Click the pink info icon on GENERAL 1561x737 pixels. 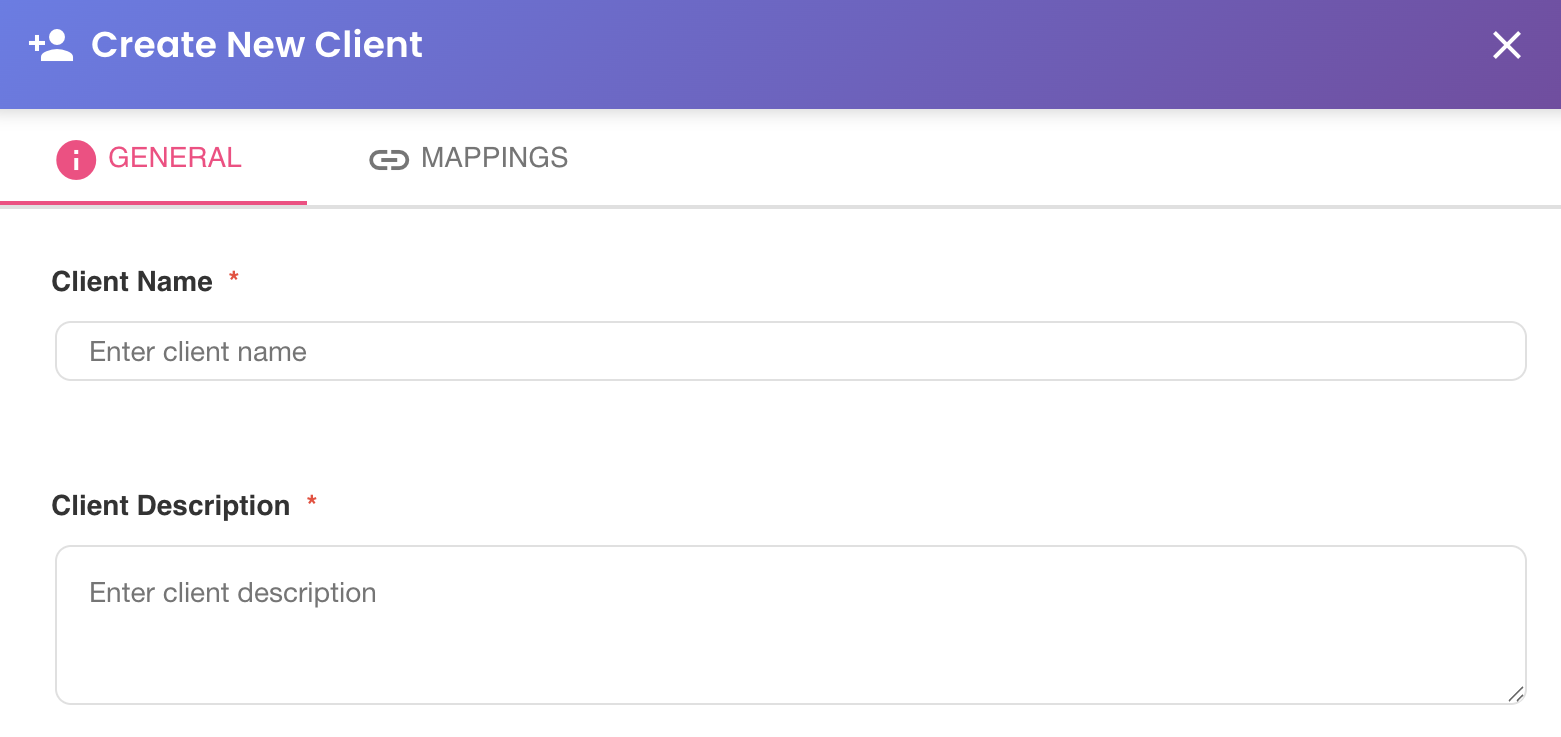point(76,159)
